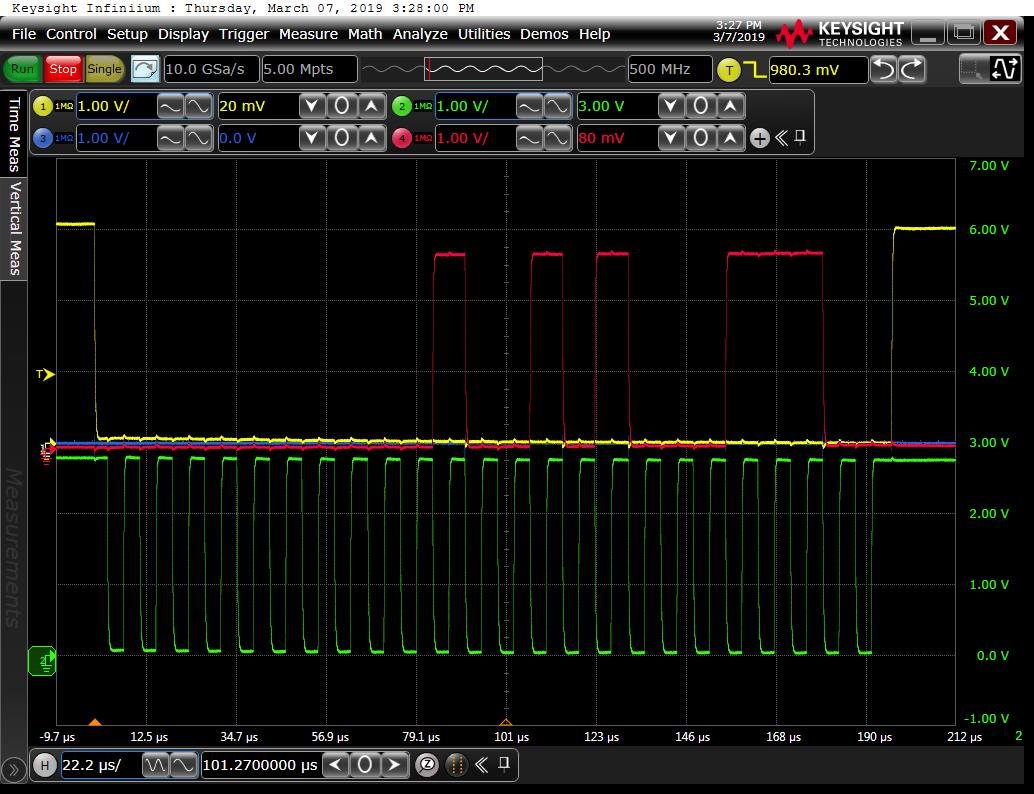The width and height of the screenshot is (1034, 794).
Task: Click the redo arrow icon
Action: click(x=912, y=69)
